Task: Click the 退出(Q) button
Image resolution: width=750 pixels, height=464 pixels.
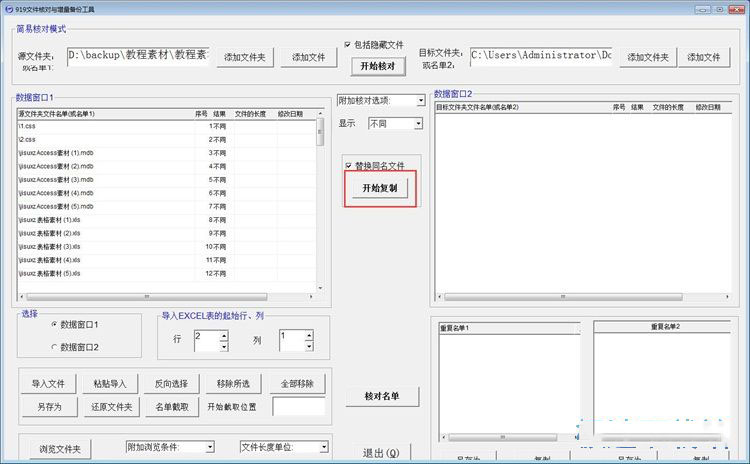Action: point(381,453)
